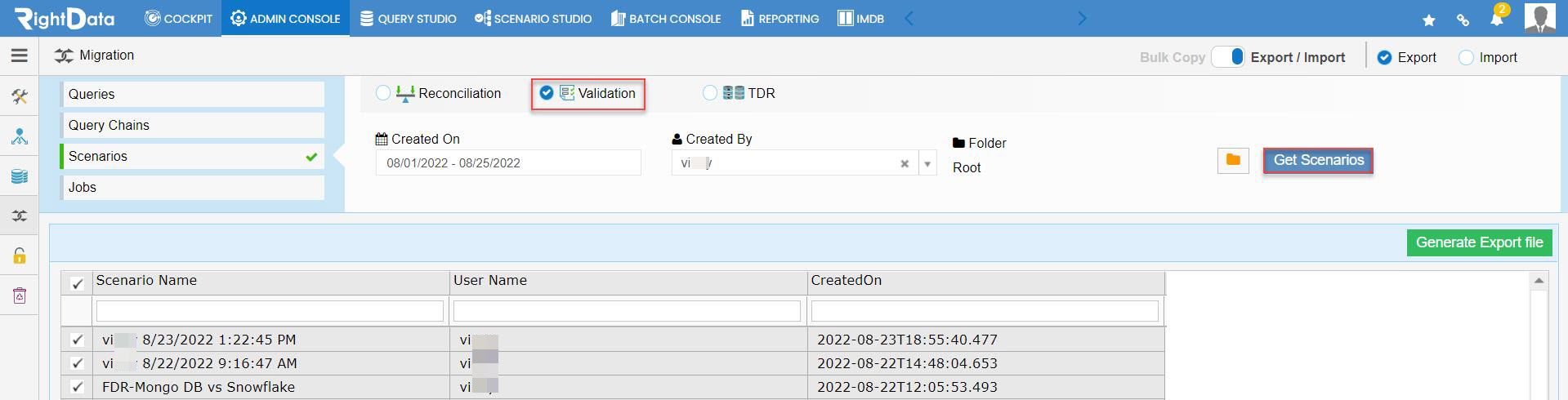Viewport: 1568px width, 400px height.
Task: Click the Migration shuffle icon in header
Action: (x=63, y=56)
